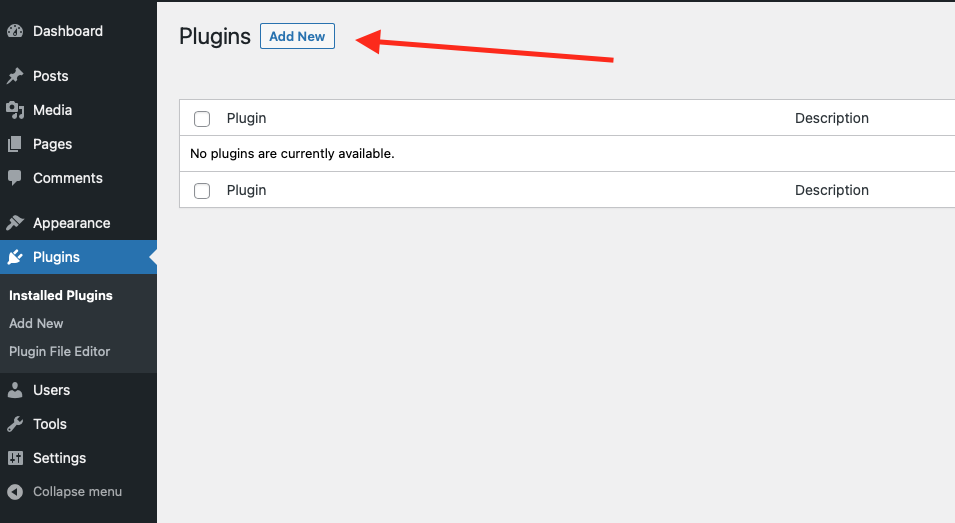
Task: Click the Comments speech bubble icon
Action: coord(15,178)
